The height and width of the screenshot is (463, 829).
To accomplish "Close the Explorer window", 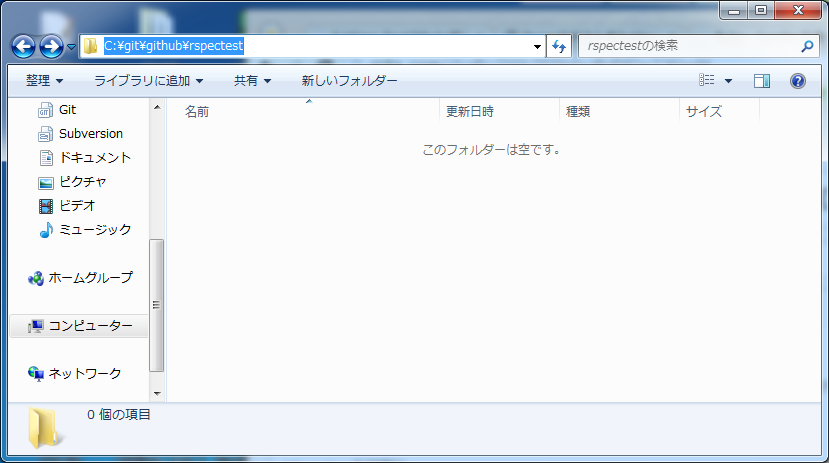I will click(x=798, y=11).
